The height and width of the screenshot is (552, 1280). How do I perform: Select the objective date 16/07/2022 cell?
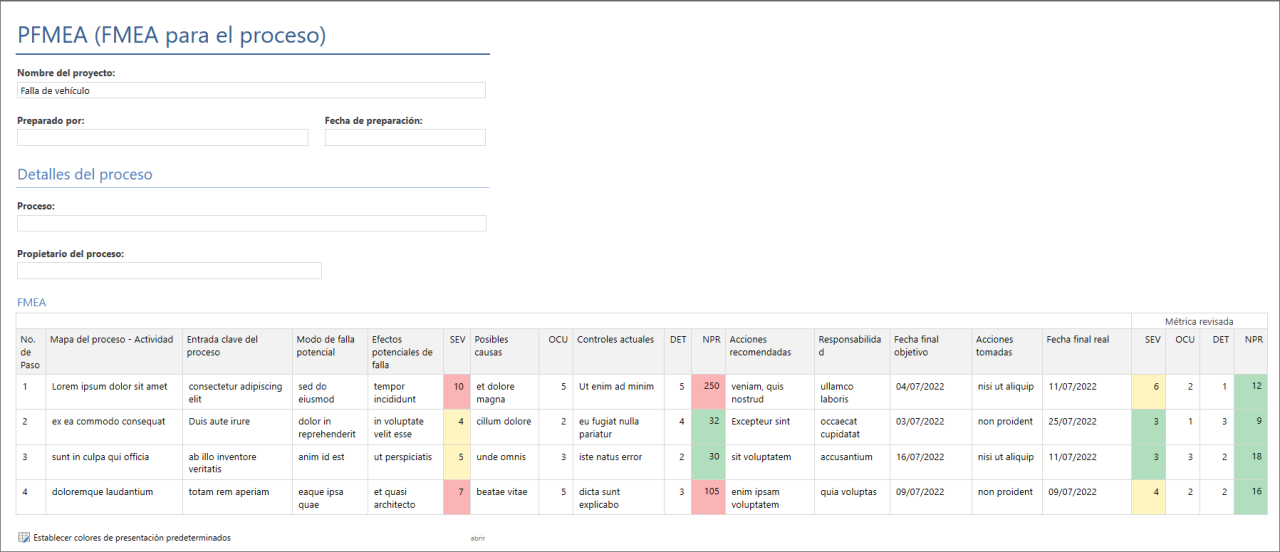929,457
